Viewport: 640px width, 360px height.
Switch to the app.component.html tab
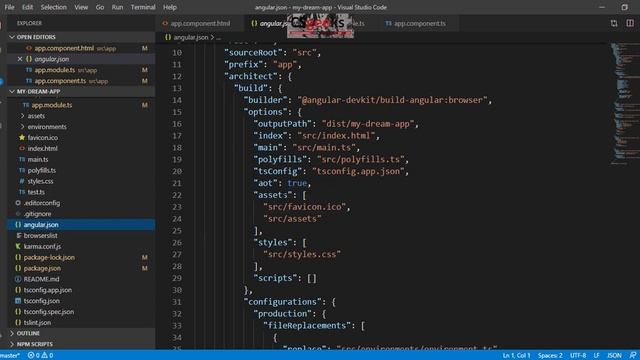(200, 24)
